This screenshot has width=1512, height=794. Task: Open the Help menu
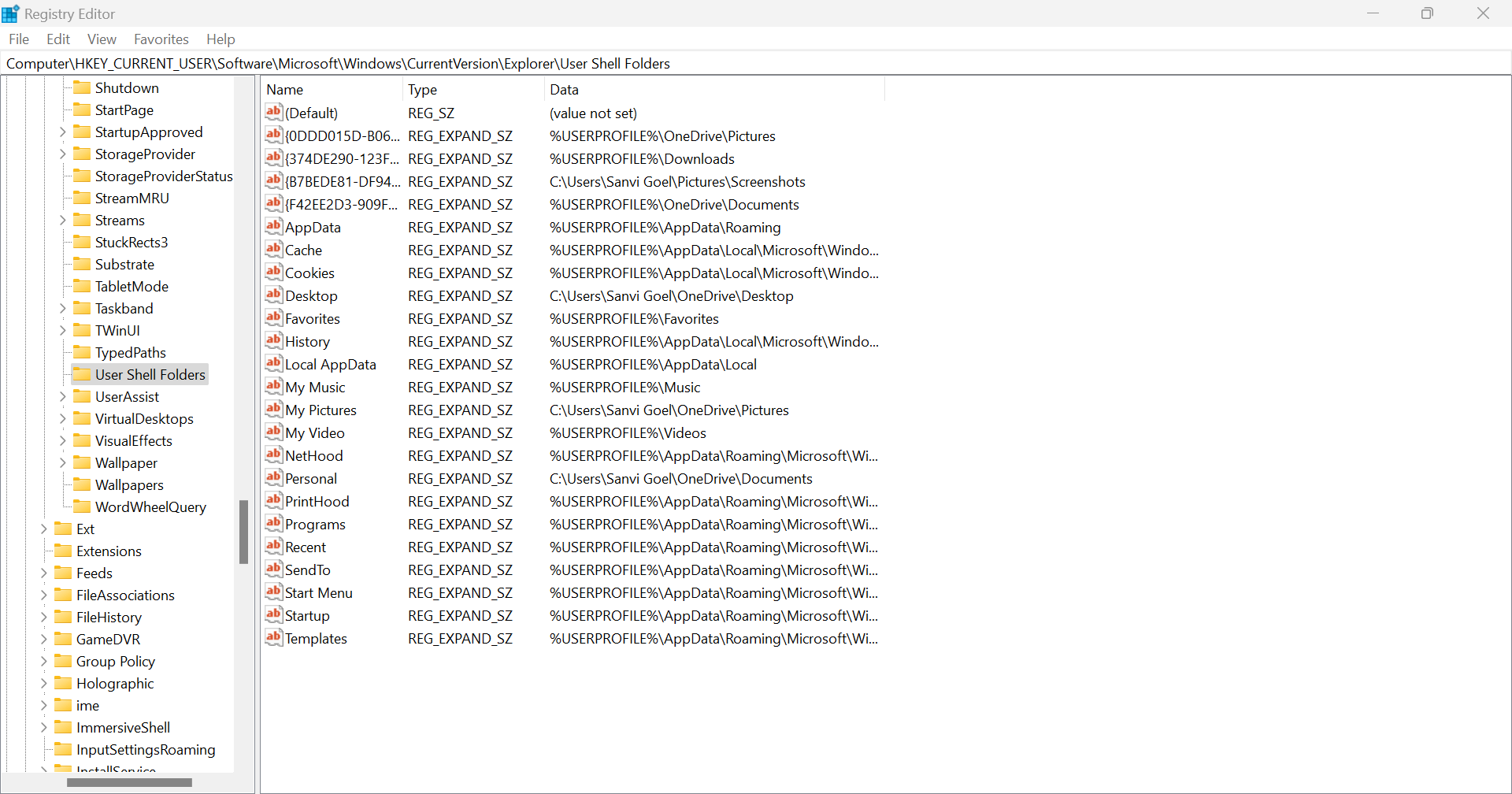click(x=220, y=39)
